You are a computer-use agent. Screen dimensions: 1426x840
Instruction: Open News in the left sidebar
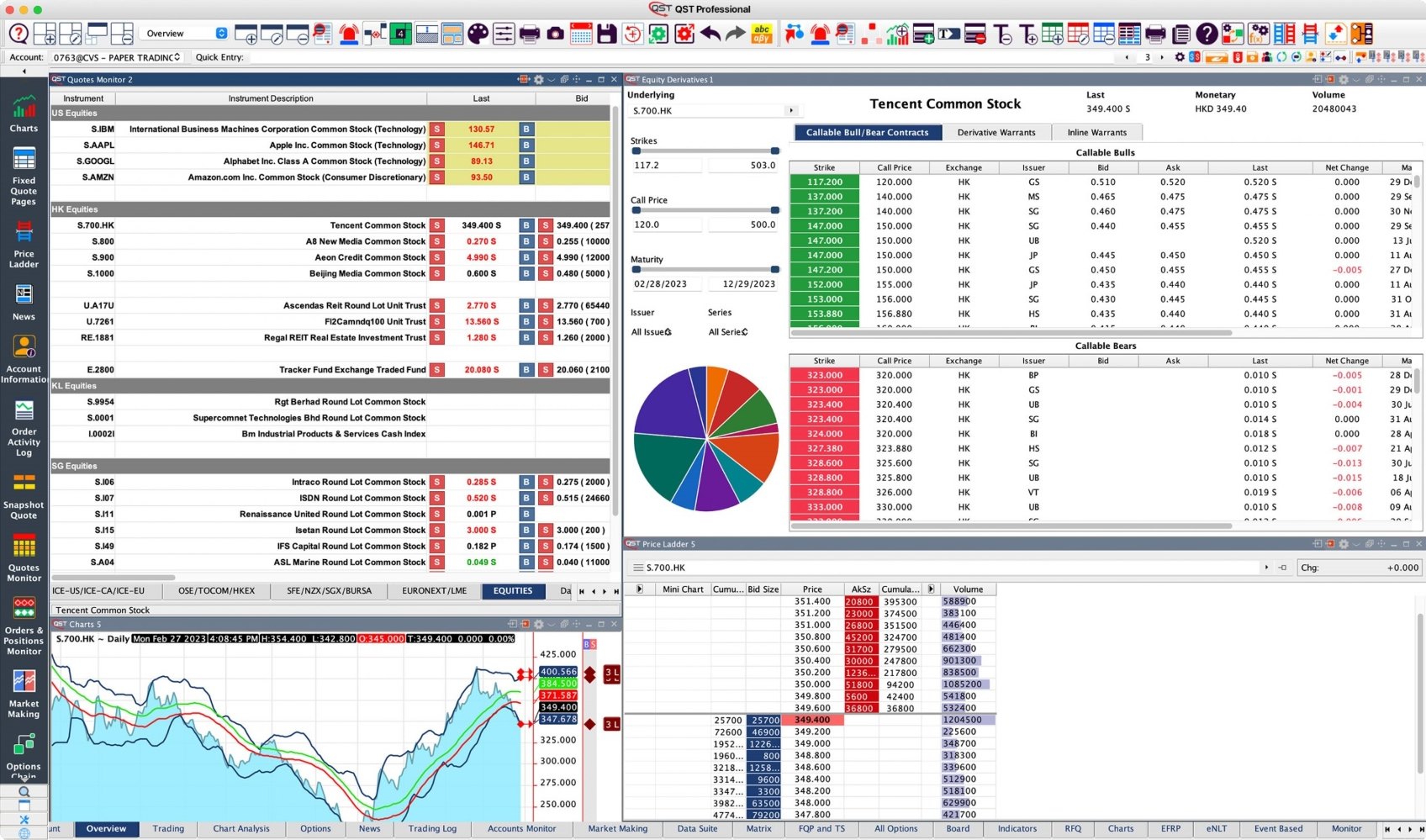pyautogui.click(x=24, y=303)
